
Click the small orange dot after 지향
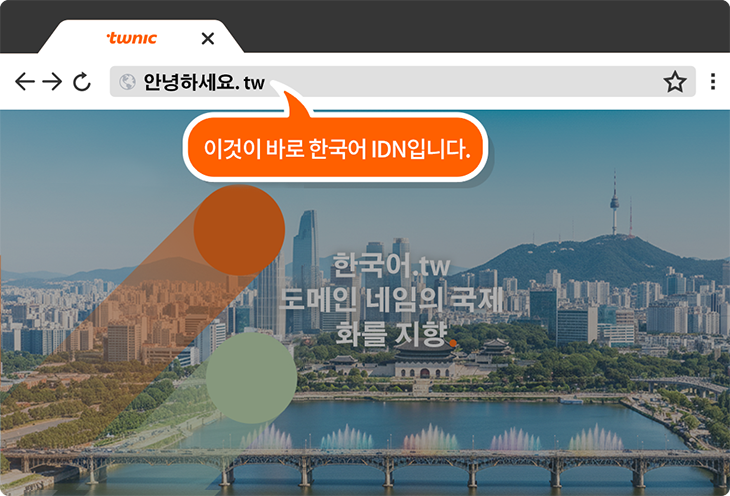[x=453, y=343]
